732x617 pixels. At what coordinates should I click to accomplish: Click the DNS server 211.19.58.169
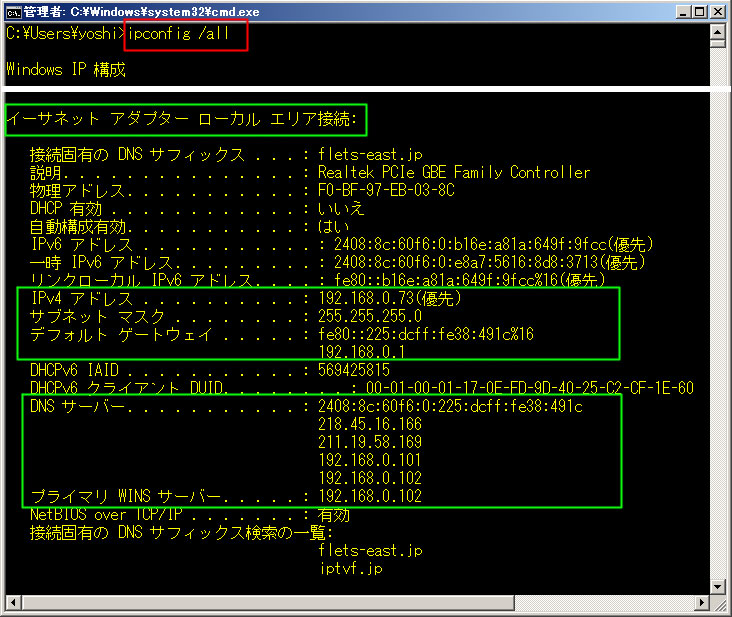tap(370, 442)
